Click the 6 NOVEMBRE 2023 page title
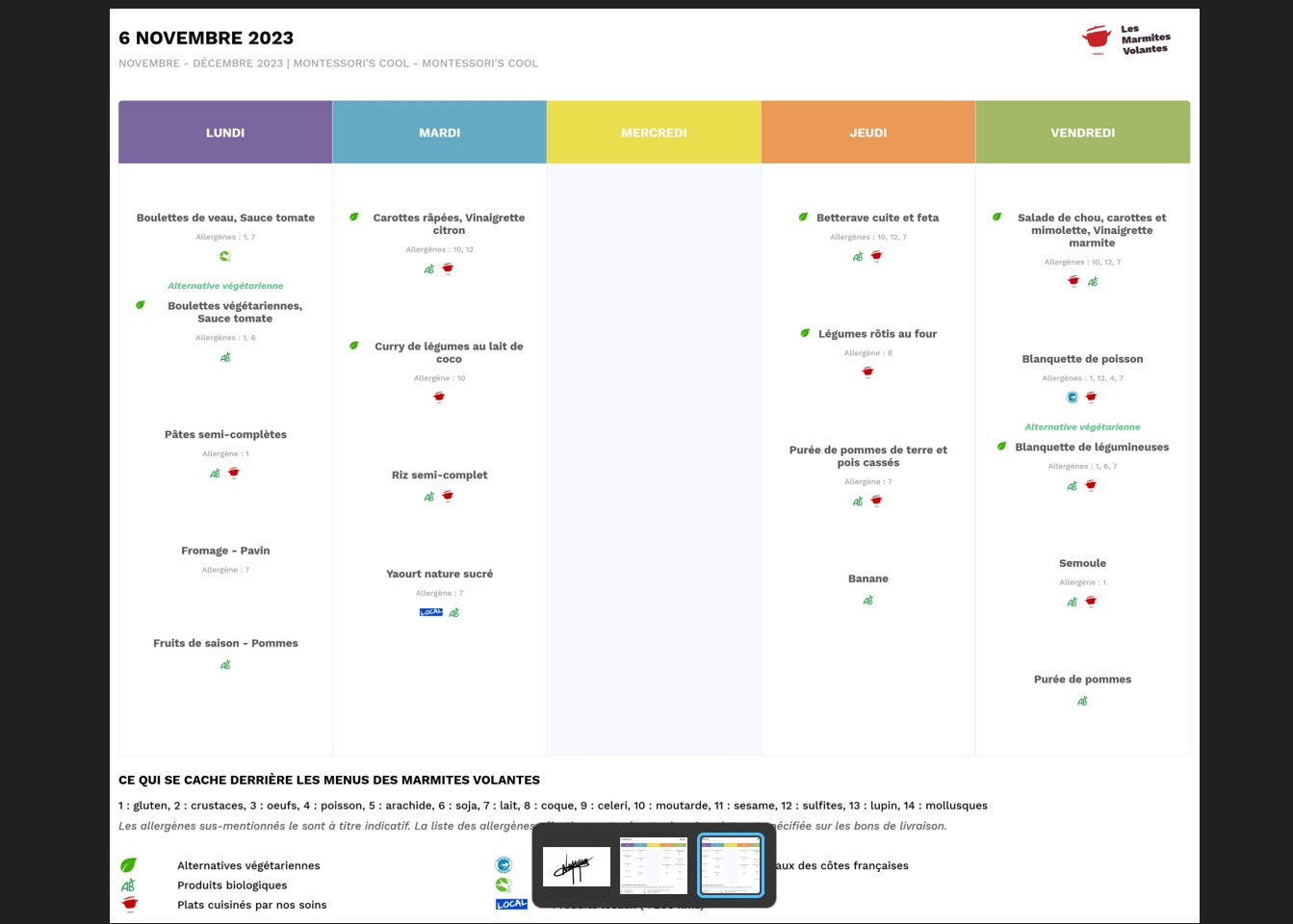 [x=206, y=38]
